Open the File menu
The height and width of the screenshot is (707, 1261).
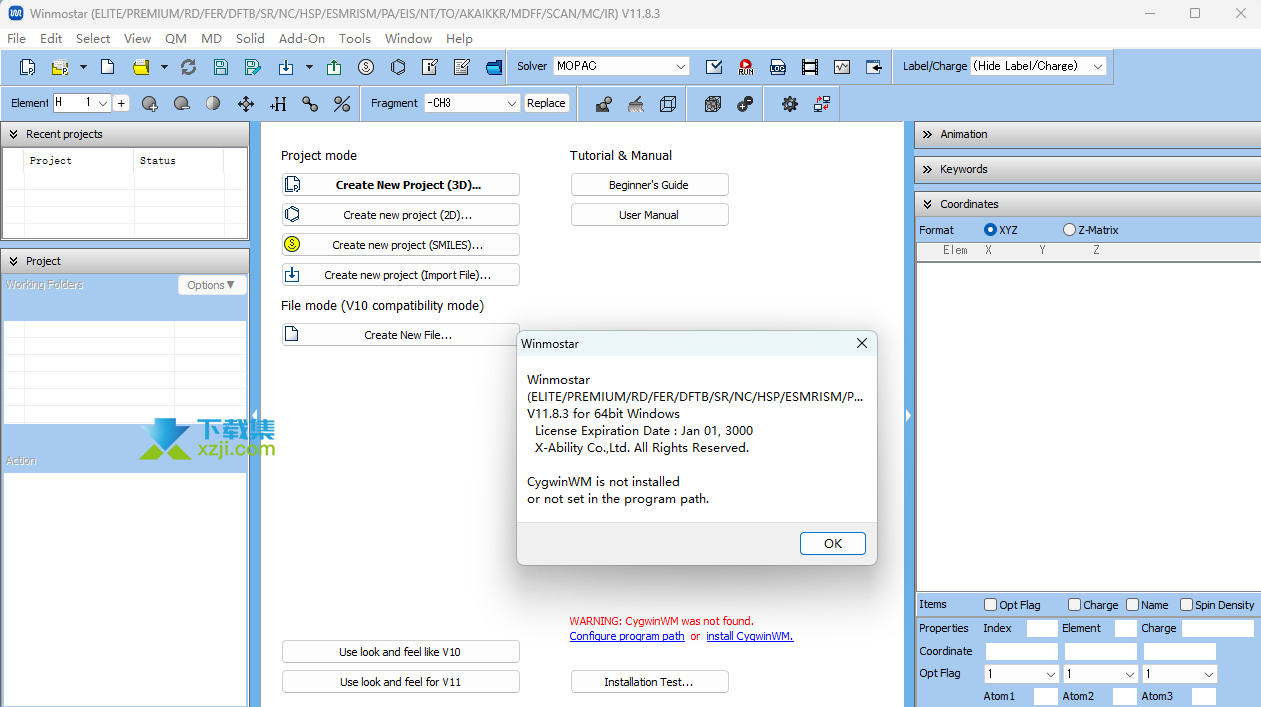tap(16, 38)
